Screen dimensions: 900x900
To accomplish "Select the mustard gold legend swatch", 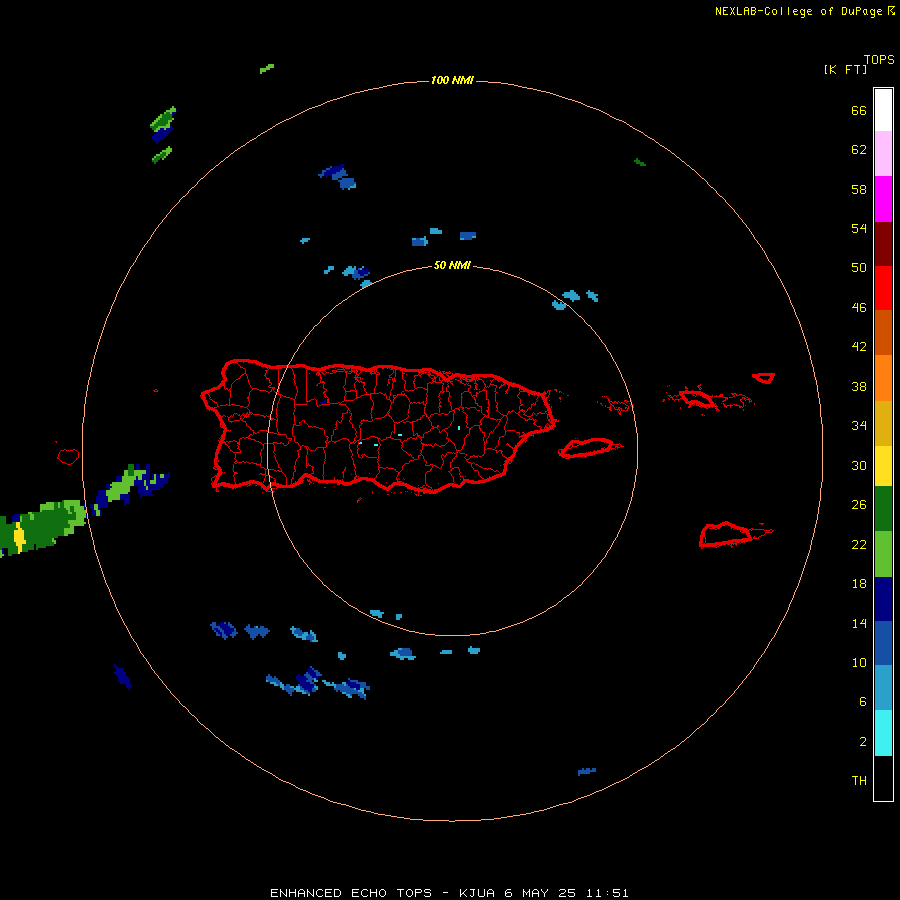I will click(x=883, y=423).
